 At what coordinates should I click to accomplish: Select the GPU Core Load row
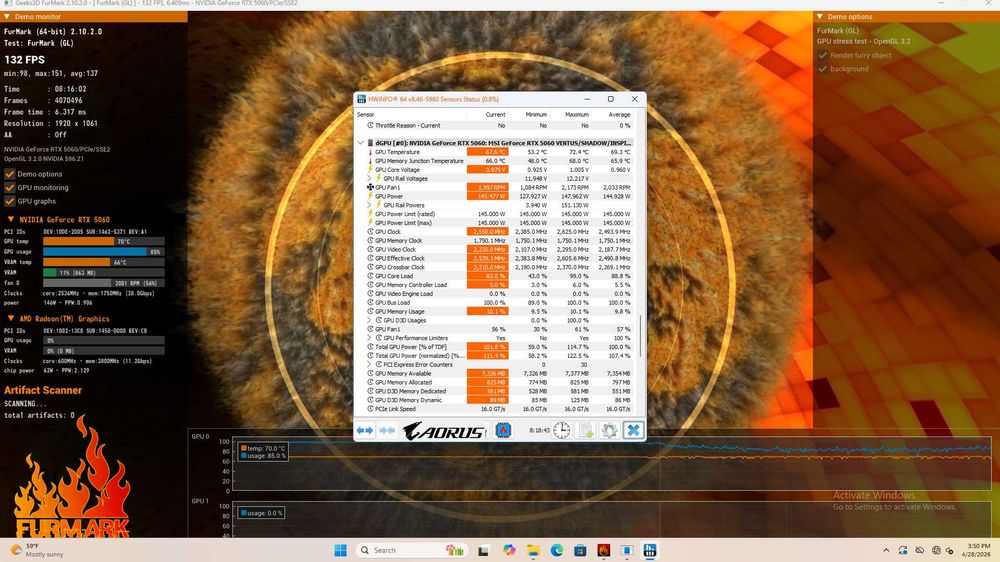(x=500, y=276)
